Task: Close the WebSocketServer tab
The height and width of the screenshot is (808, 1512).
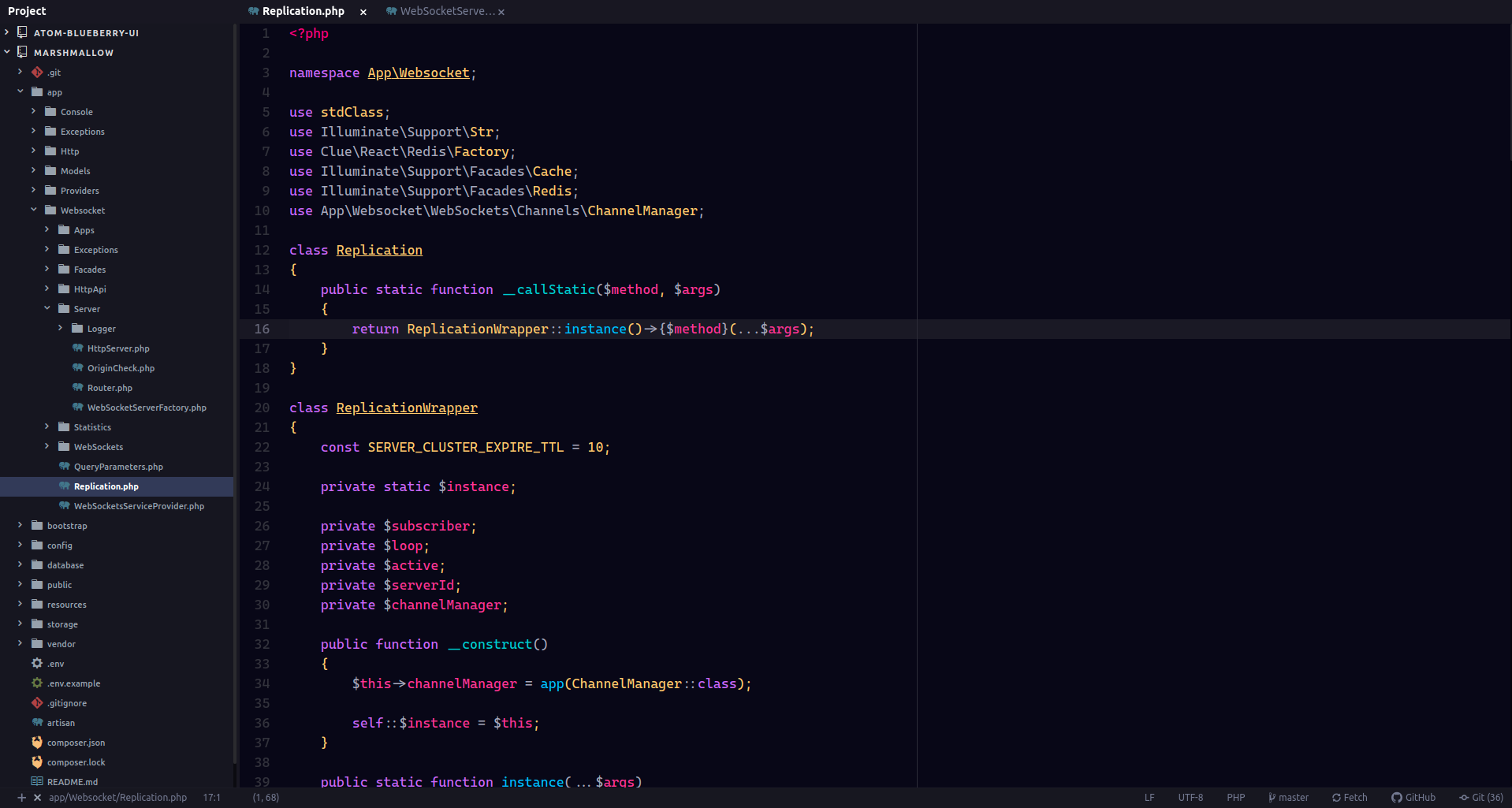Action: pos(501,12)
